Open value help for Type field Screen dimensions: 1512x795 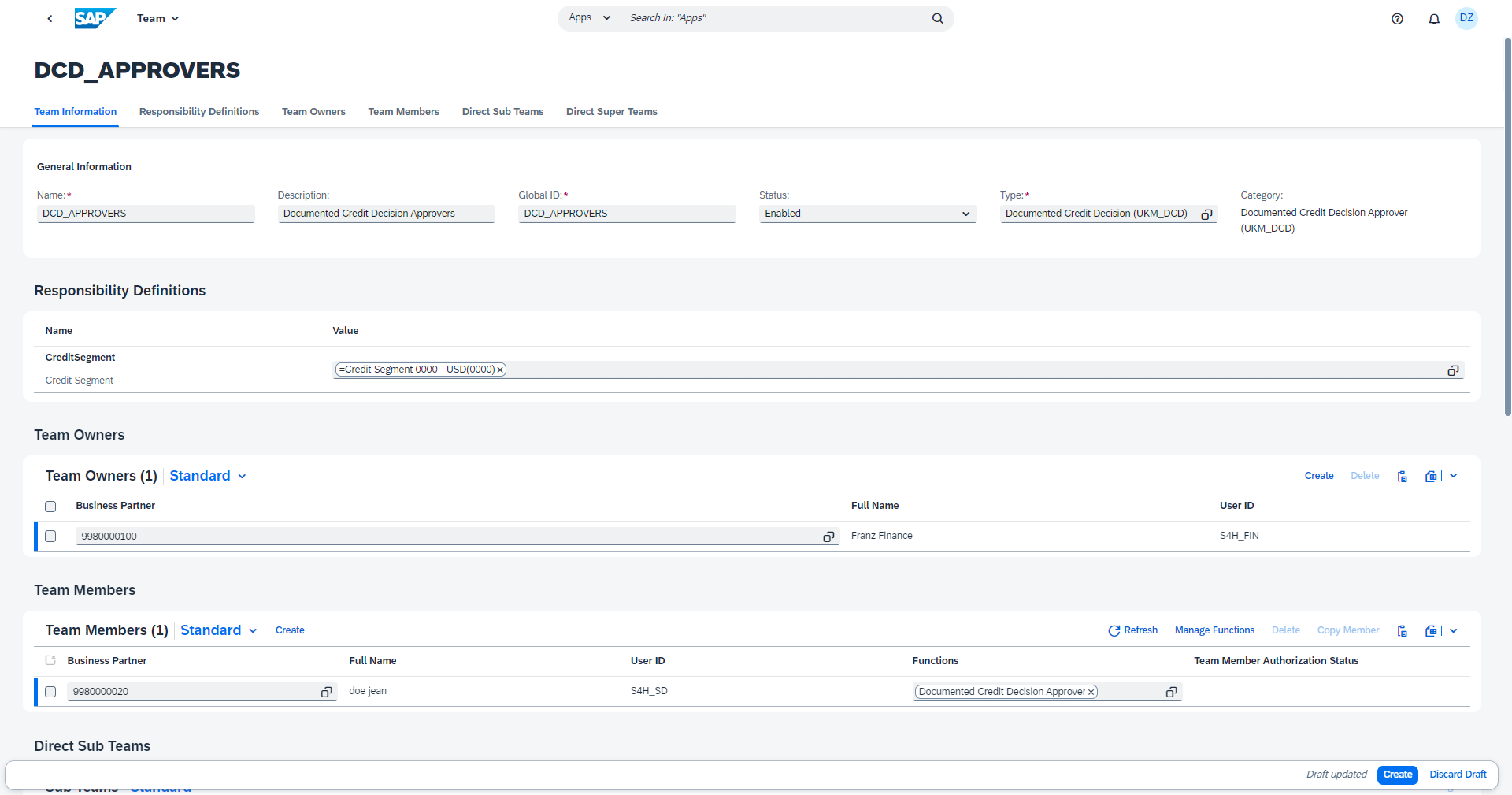pyautogui.click(x=1206, y=214)
